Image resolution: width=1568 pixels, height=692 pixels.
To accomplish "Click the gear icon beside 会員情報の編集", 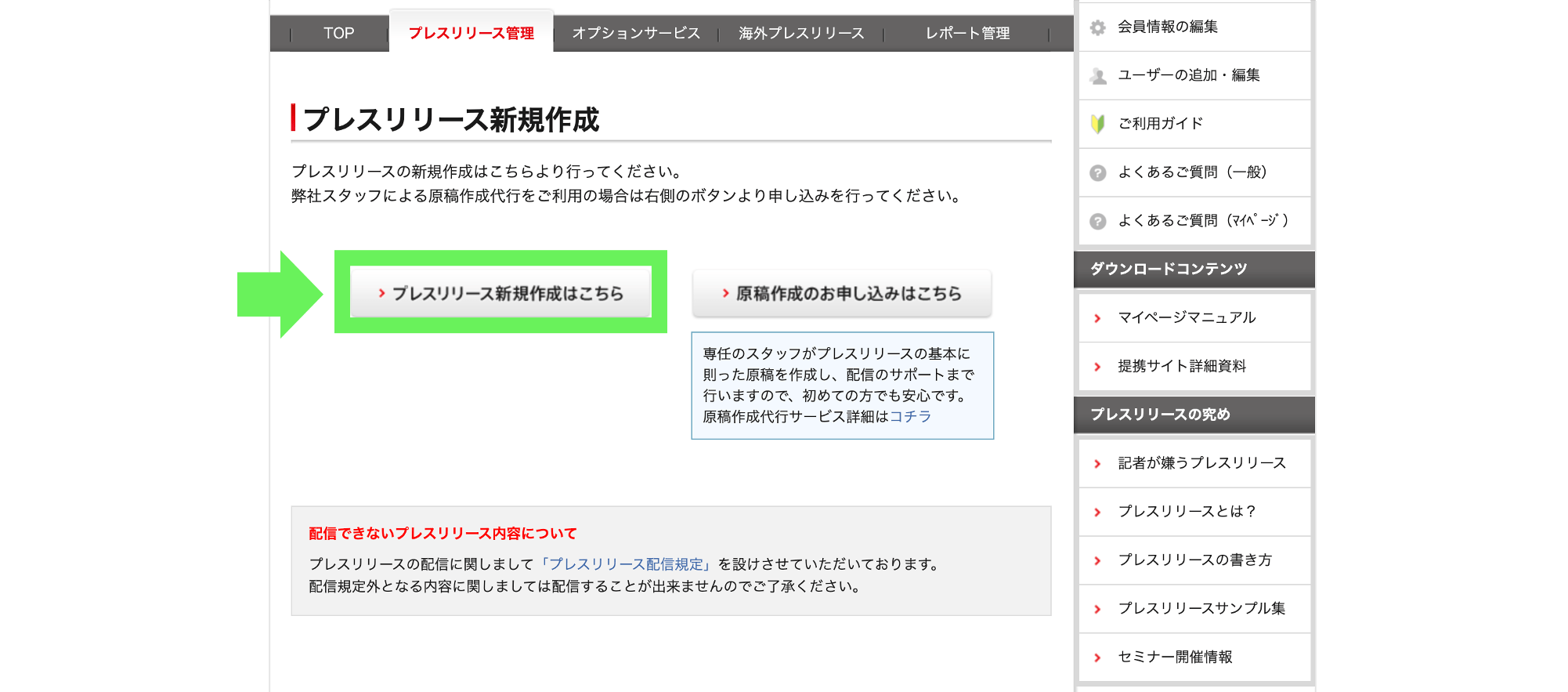I will pos(1098,27).
